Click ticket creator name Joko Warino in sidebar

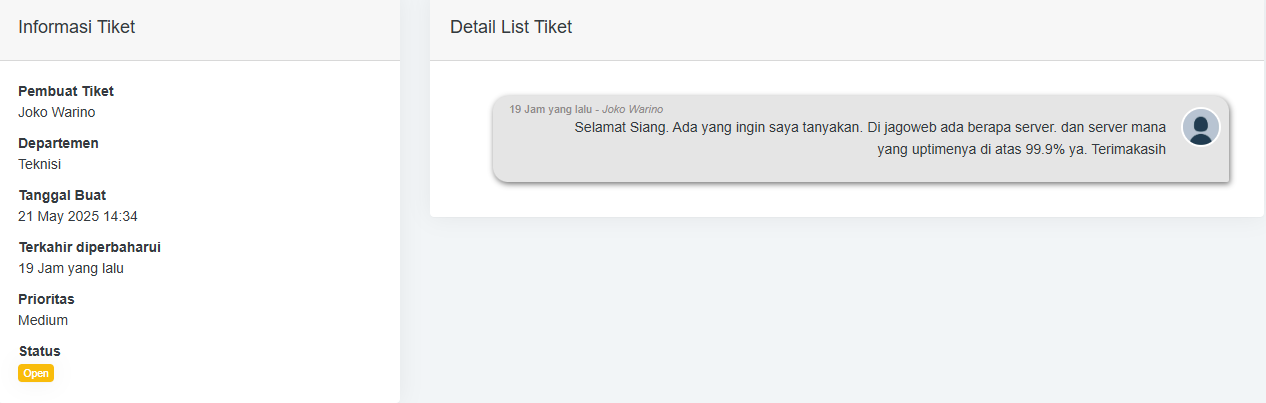point(57,112)
